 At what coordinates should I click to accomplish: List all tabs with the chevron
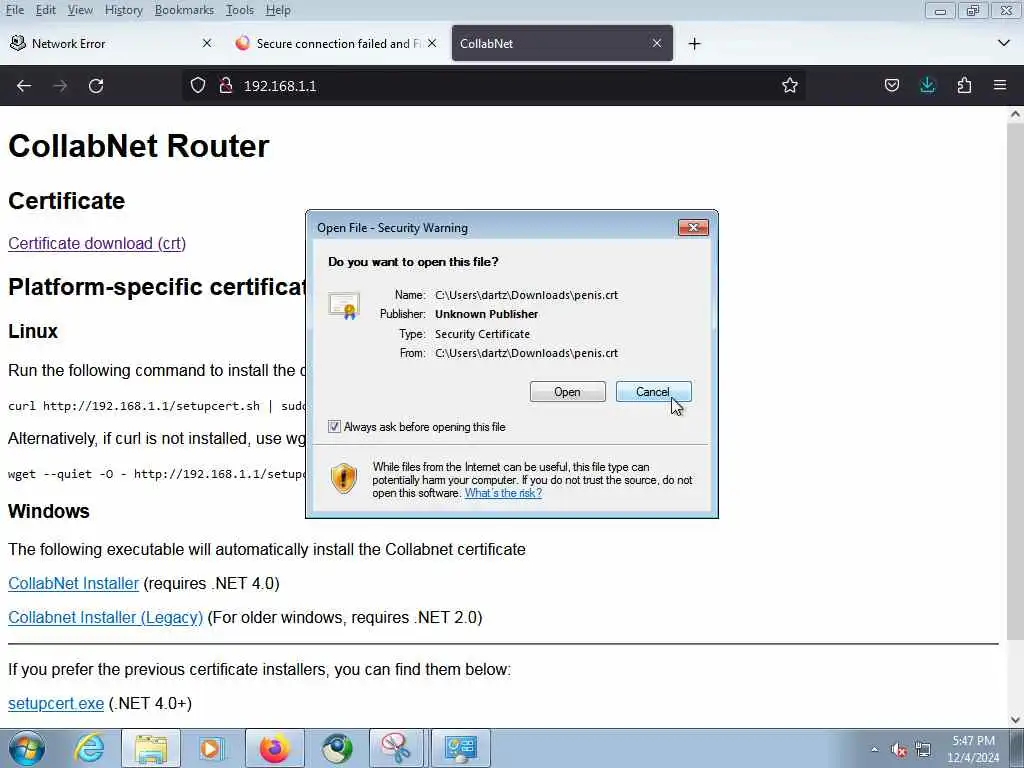click(1004, 43)
